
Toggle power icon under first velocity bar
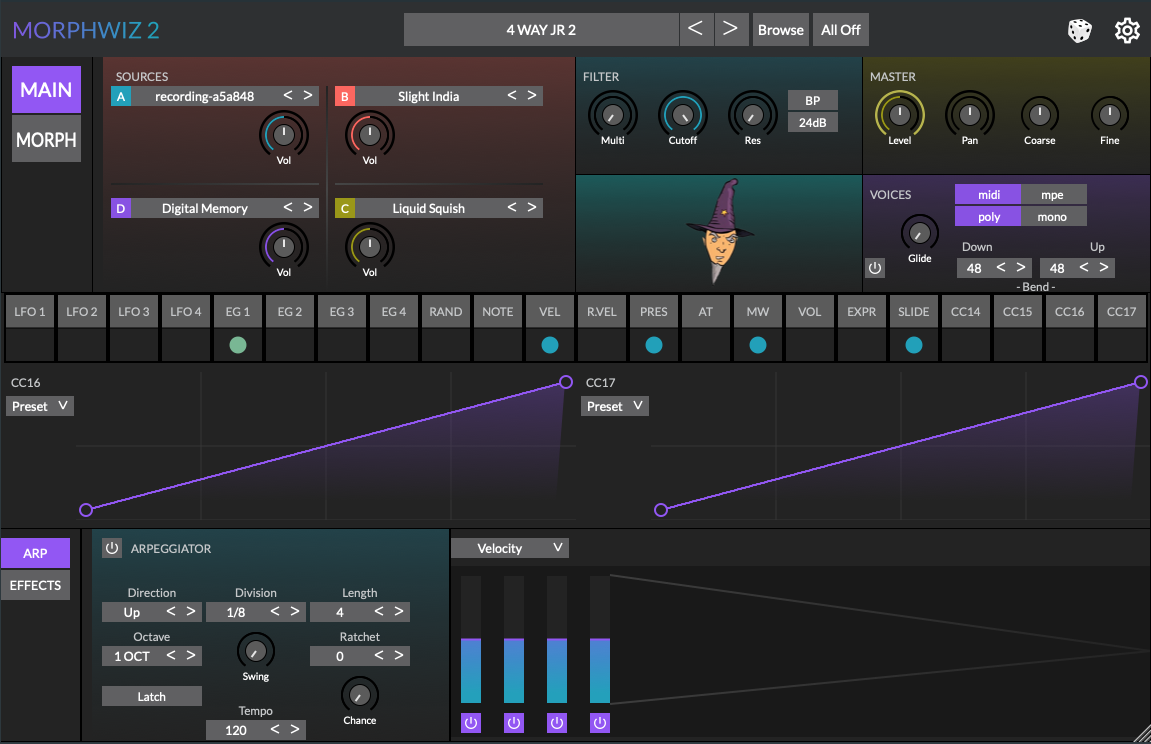tap(471, 722)
